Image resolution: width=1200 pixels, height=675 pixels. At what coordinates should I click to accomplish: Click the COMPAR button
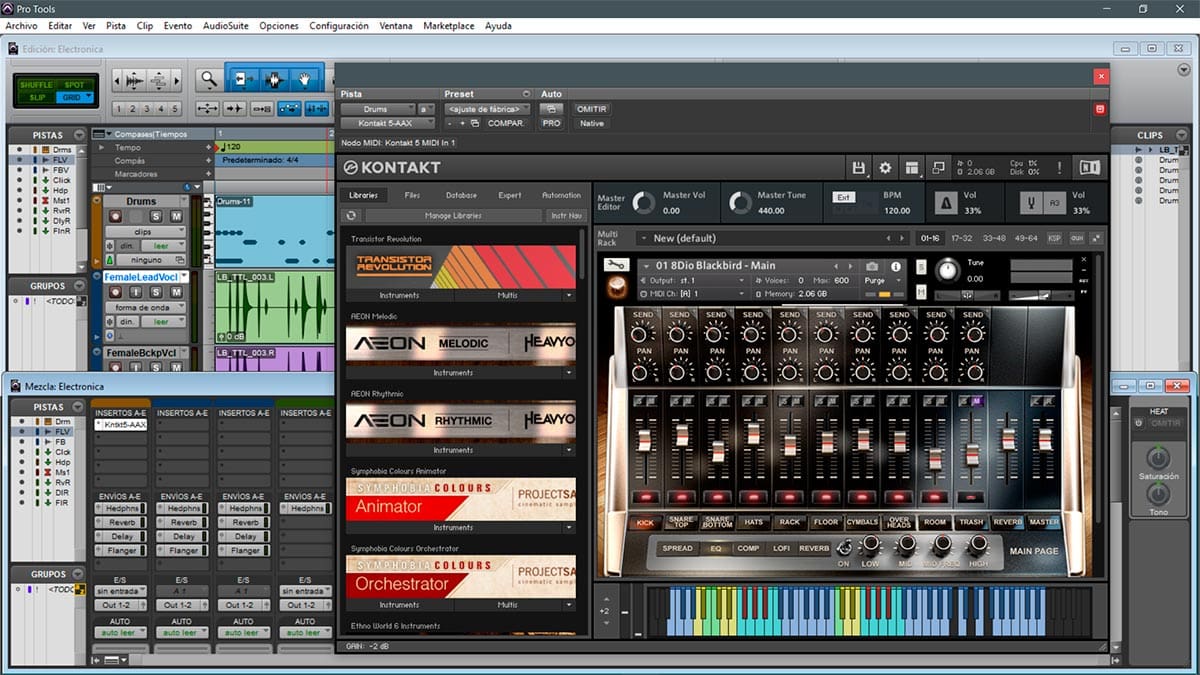pyautogui.click(x=506, y=123)
